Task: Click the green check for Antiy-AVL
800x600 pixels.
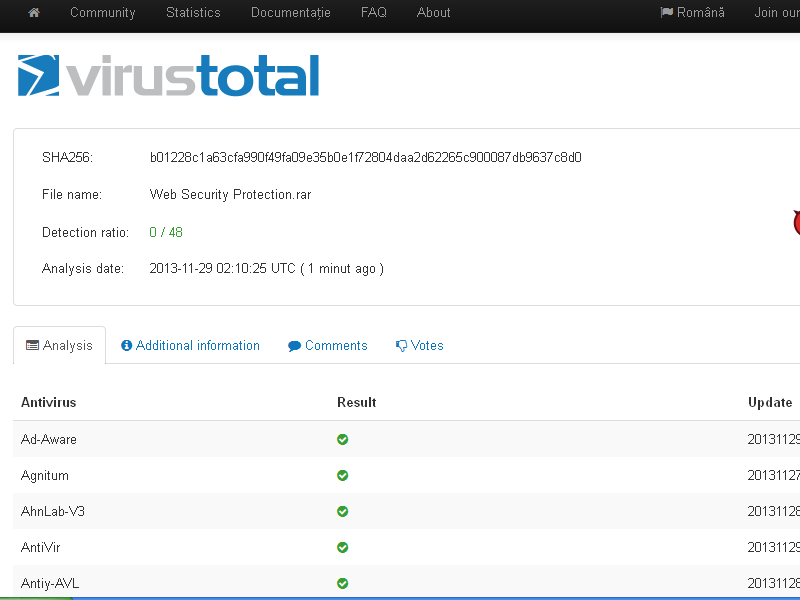Action: click(342, 583)
